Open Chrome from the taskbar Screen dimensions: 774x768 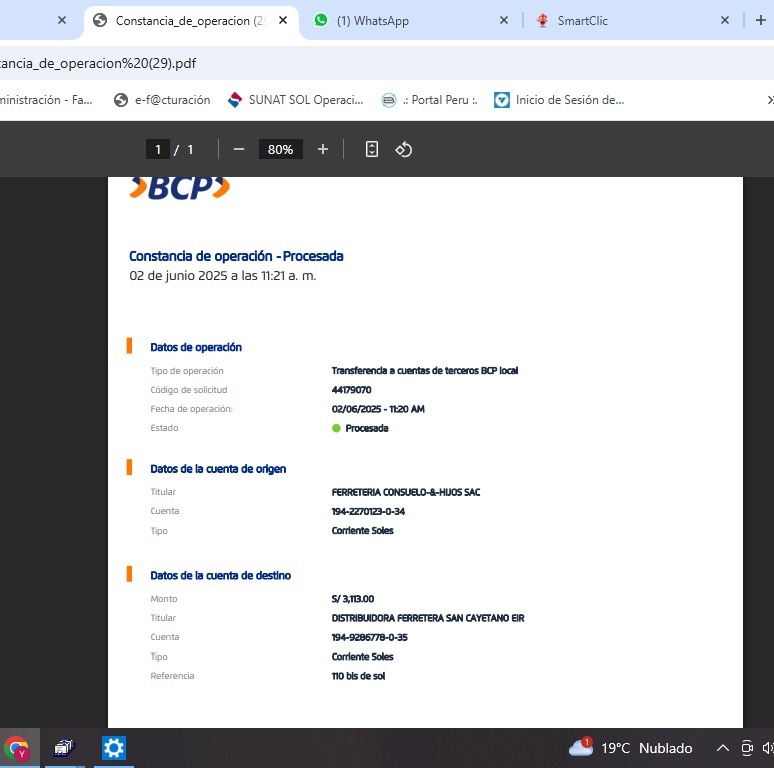pos(17,748)
